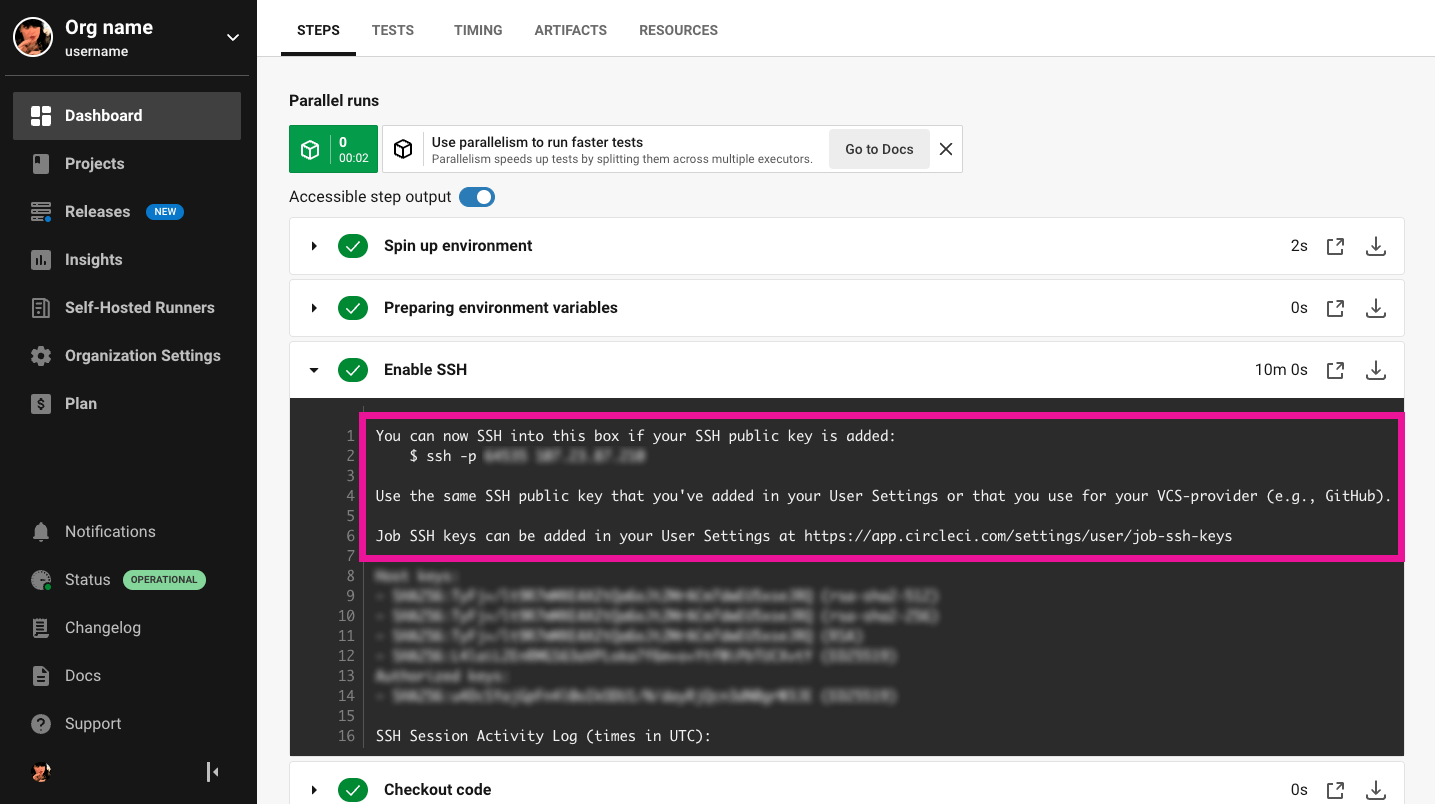Switch to the TIMING tab
Viewport: 1435px width, 804px height.
point(478,30)
